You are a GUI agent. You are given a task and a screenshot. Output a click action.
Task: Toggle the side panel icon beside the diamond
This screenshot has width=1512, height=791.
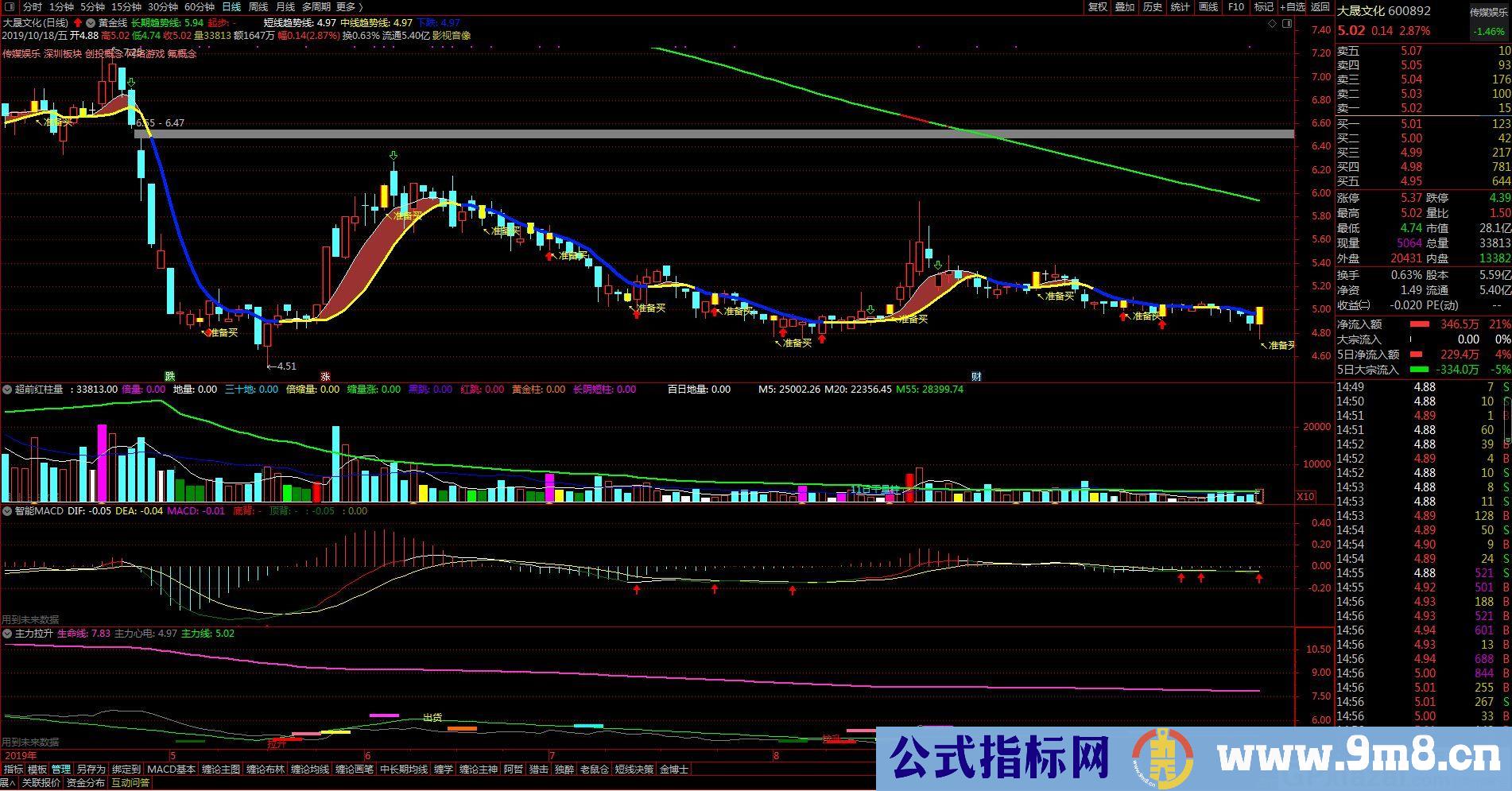pos(1287,25)
